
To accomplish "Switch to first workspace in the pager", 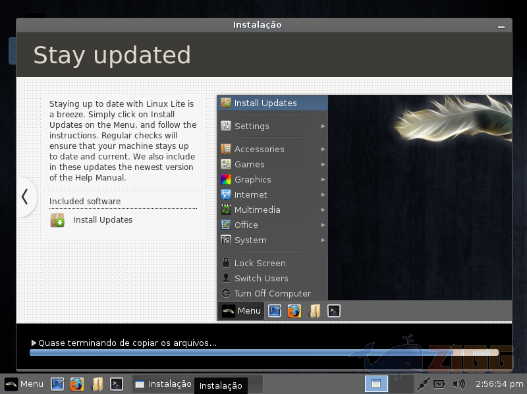I will pos(376,384).
